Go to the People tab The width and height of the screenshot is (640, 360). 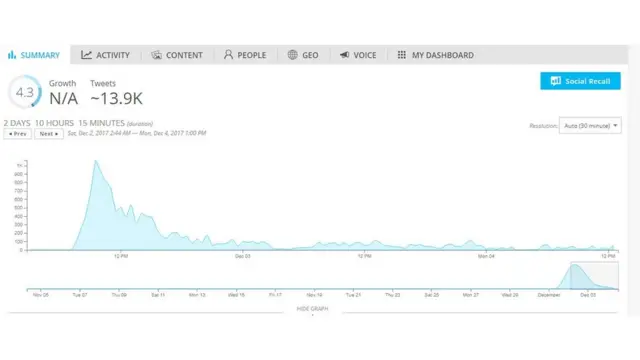click(245, 55)
